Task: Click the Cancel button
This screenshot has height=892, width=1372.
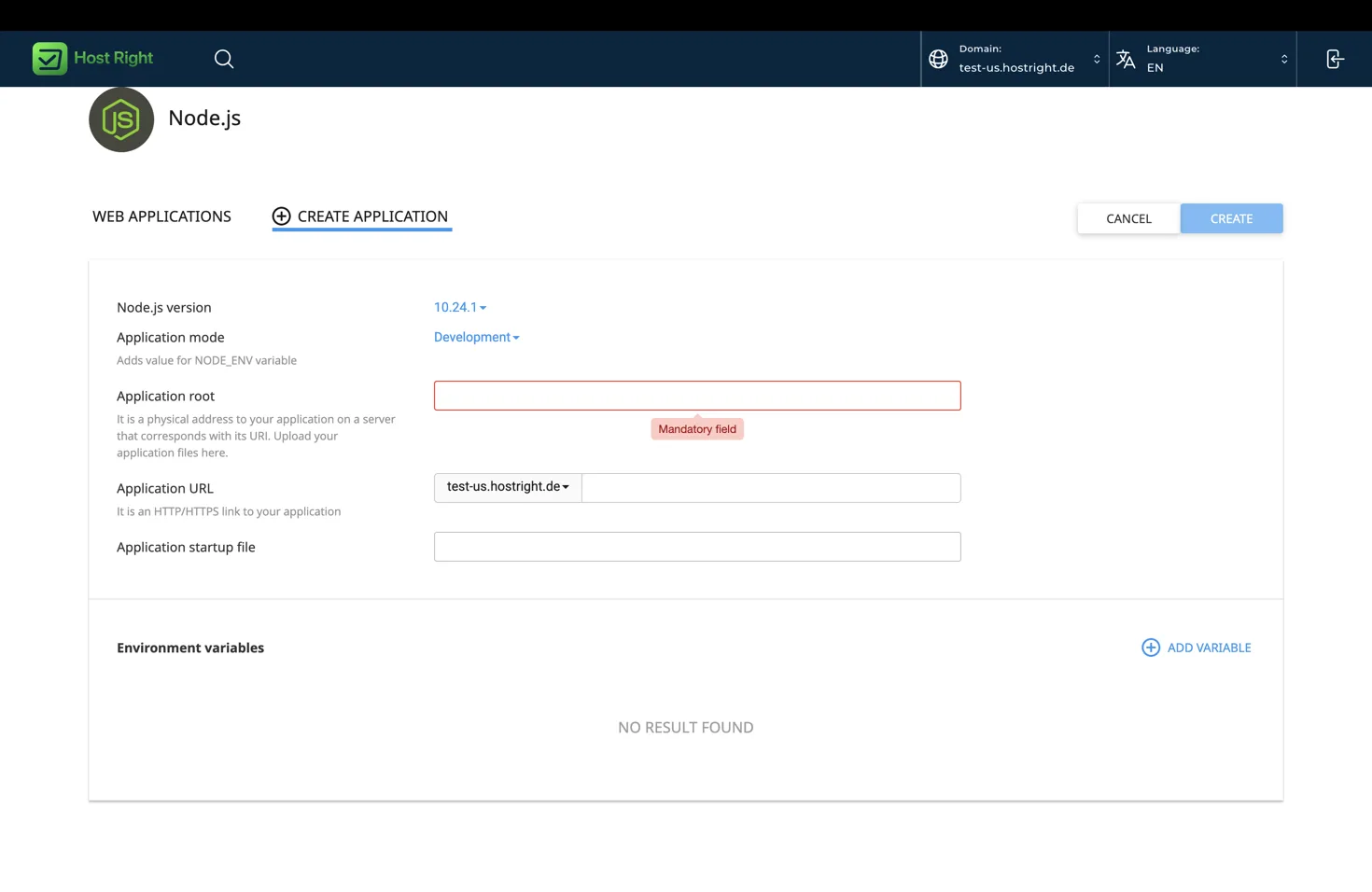Action: (1128, 218)
